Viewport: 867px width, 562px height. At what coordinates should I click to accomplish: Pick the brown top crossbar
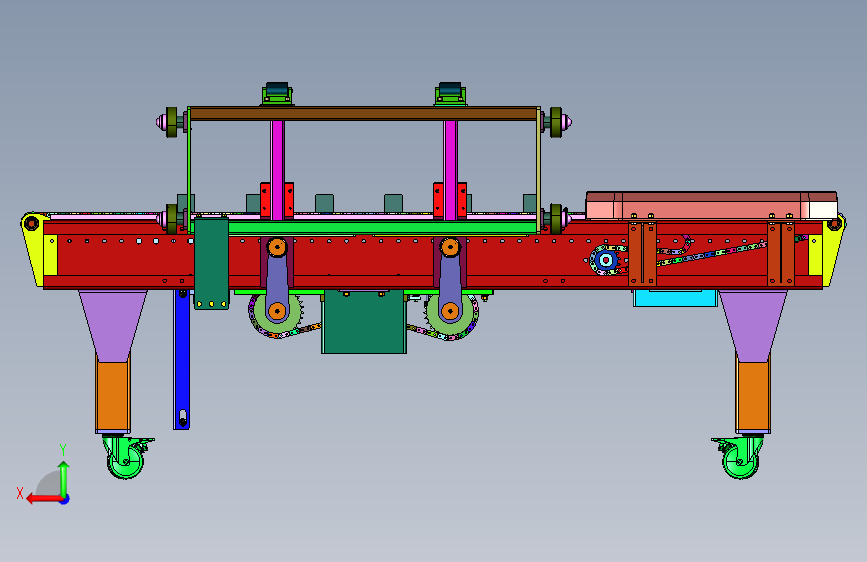(363, 114)
